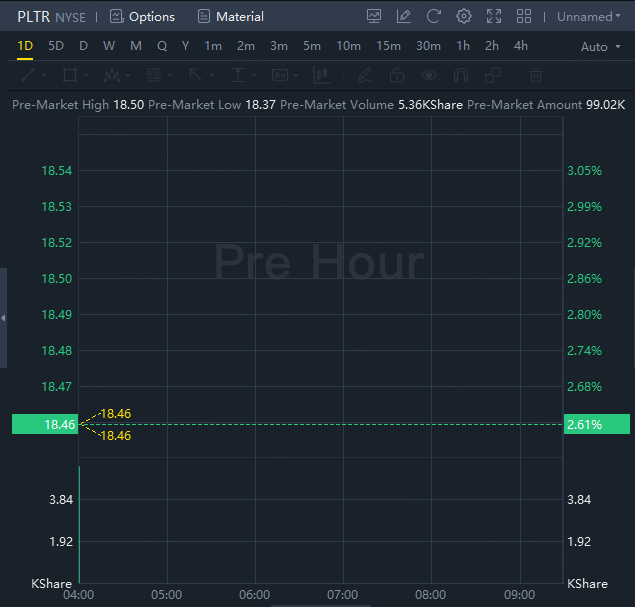
Task: Open the Unnamed template dropdown
Action: pyautogui.click(x=589, y=16)
